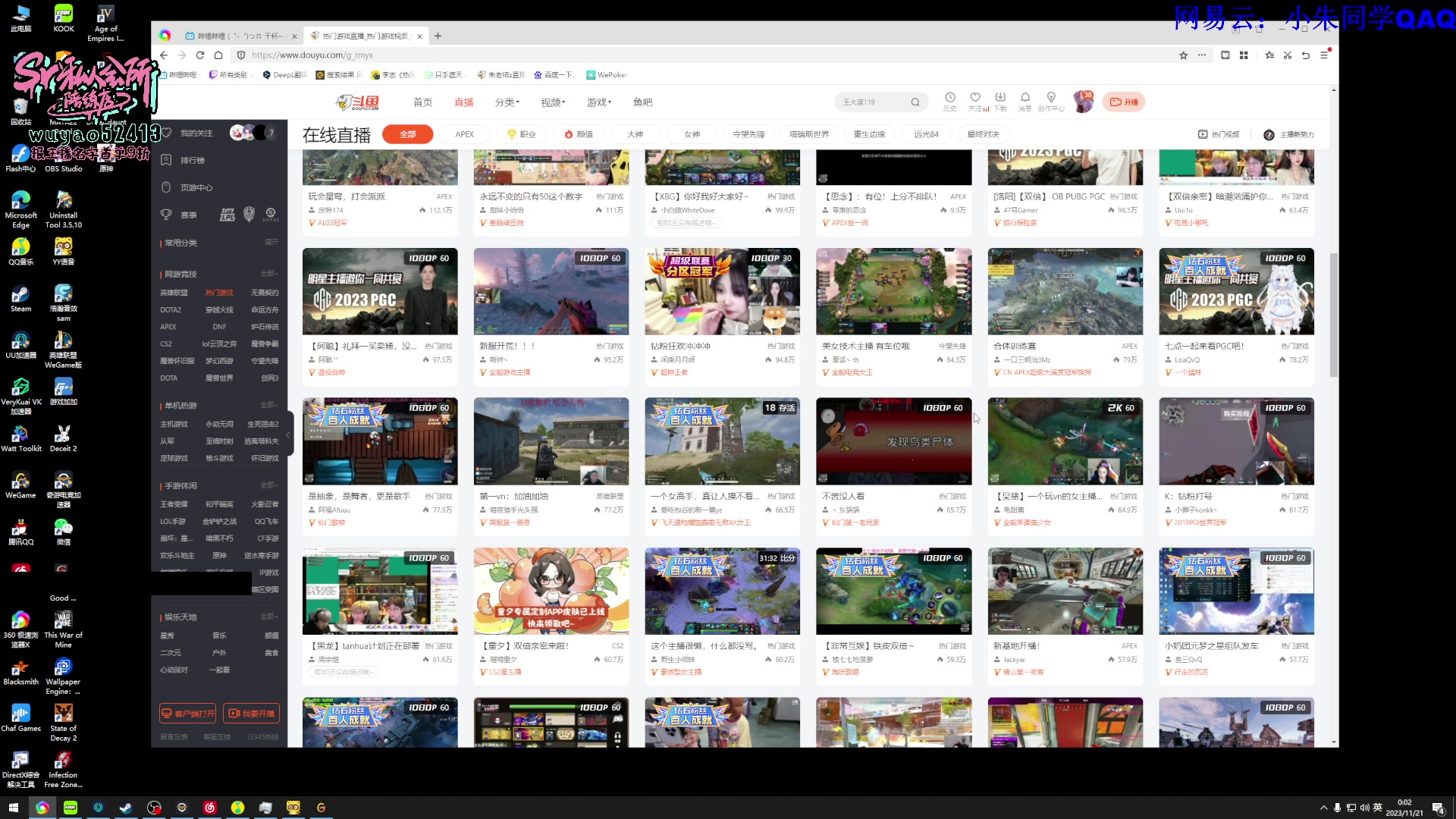This screenshot has width=1456, height=819.
Task: Expand 网游竞技 全部 list
Action: click(269, 274)
